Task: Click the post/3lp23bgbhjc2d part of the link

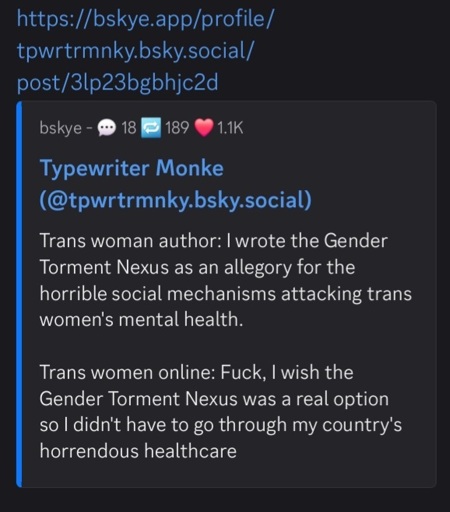Action: 118,83
